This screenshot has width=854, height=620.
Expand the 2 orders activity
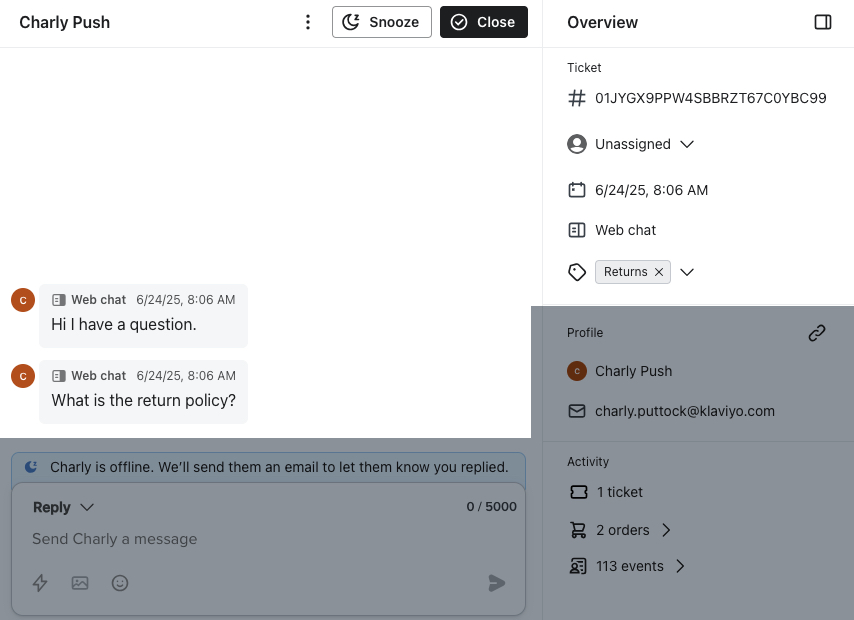pos(666,530)
